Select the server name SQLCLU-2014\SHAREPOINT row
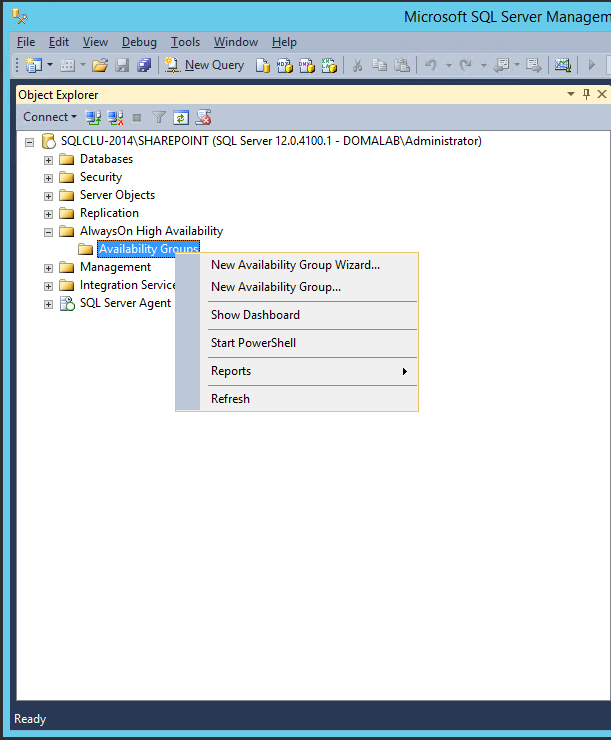 click(x=271, y=141)
